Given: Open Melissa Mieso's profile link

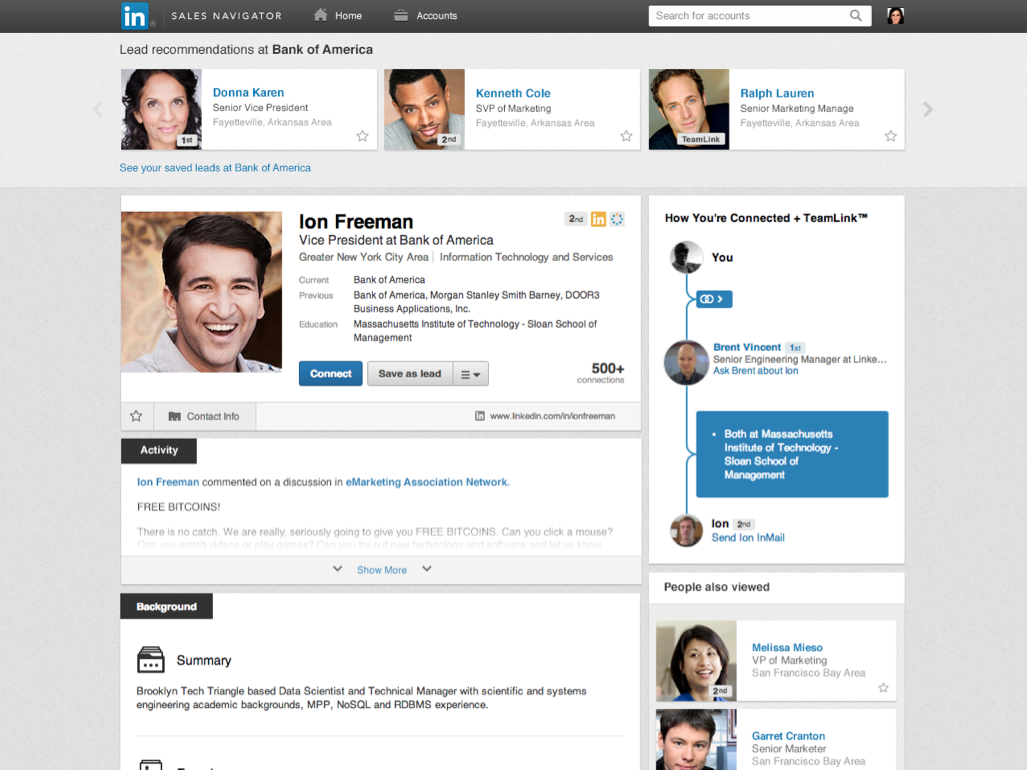Looking at the screenshot, I should point(787,648).
